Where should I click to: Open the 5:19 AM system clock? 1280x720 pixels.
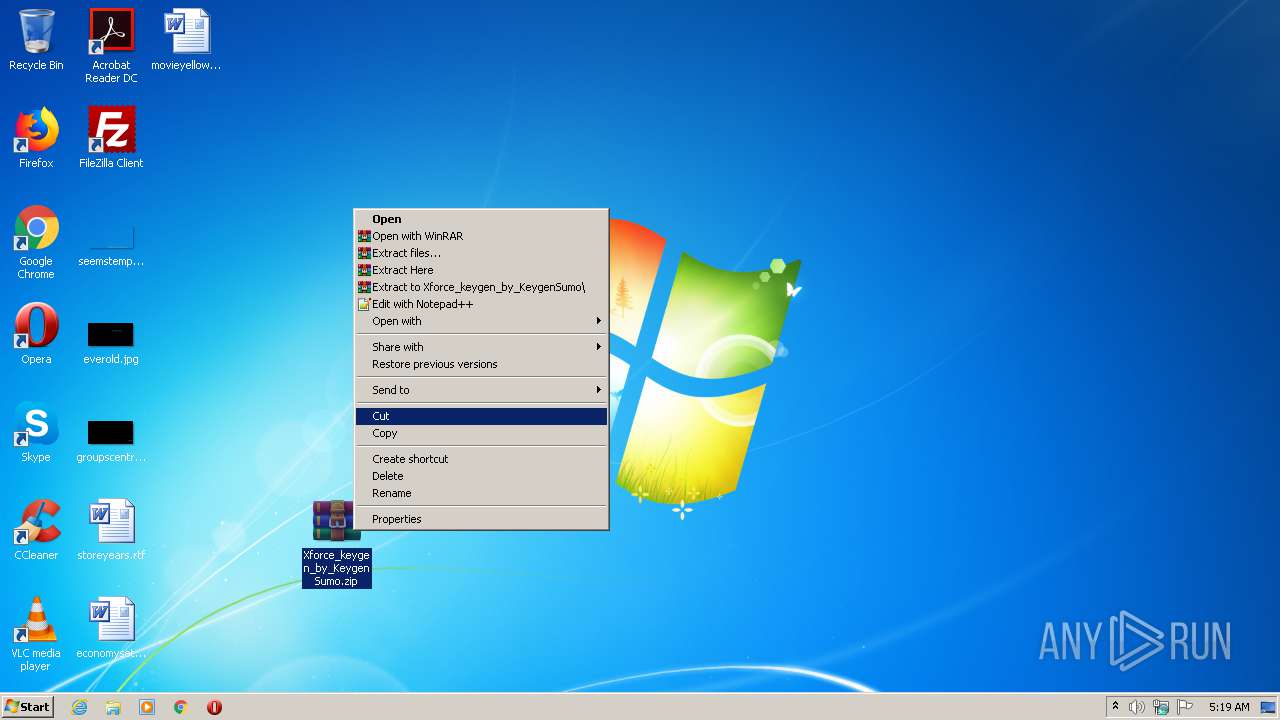(x=1229, y=707)
